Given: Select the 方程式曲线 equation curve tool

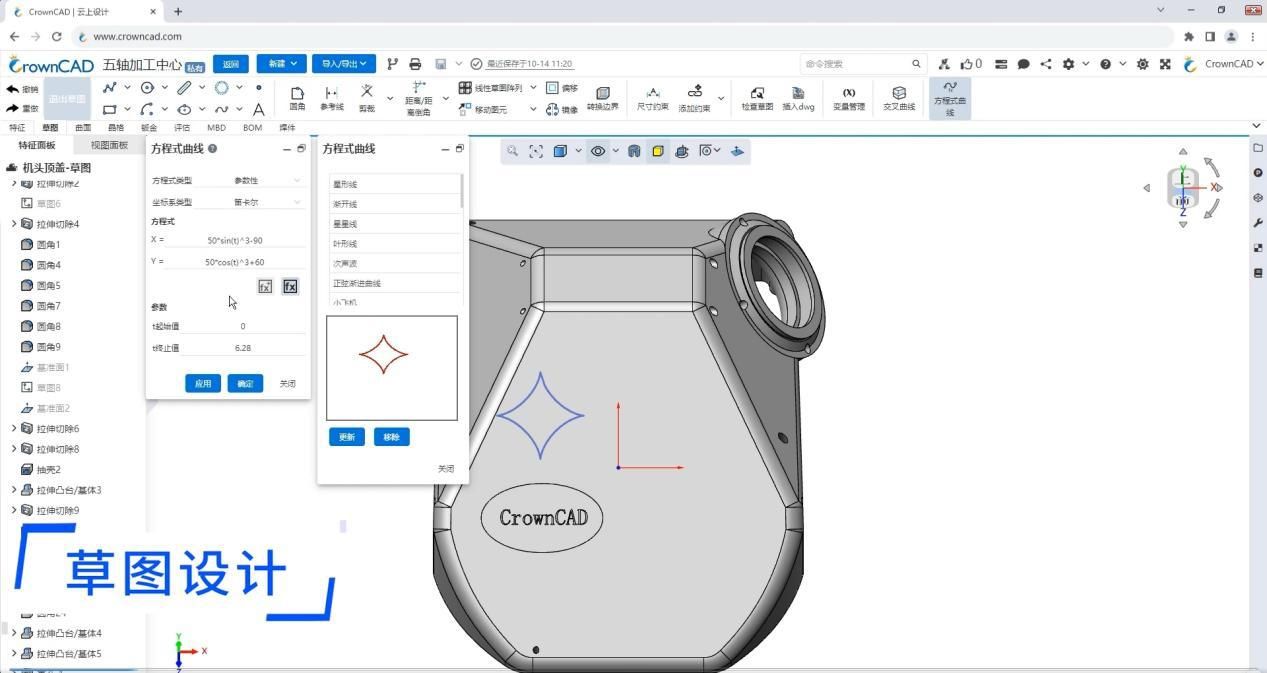Looking at the screenshot, I should click(949, 98).
